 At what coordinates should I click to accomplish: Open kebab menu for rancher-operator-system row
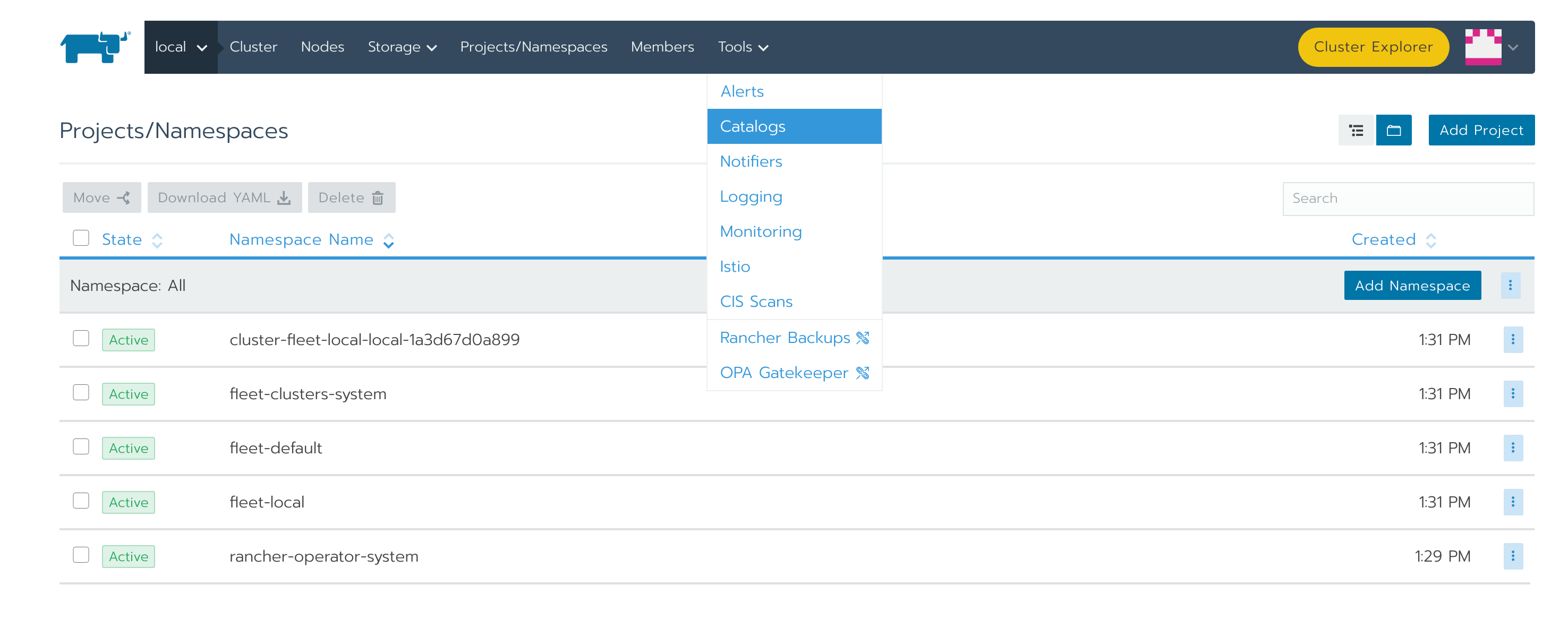coord(1512,556)
